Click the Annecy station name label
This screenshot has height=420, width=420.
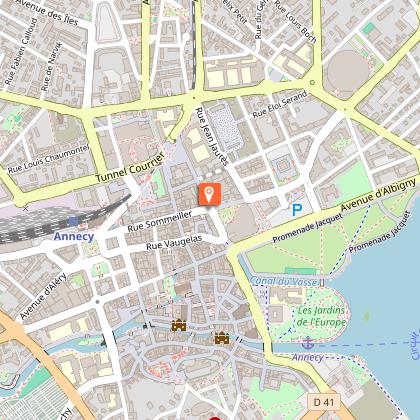[x=74, y=236]
